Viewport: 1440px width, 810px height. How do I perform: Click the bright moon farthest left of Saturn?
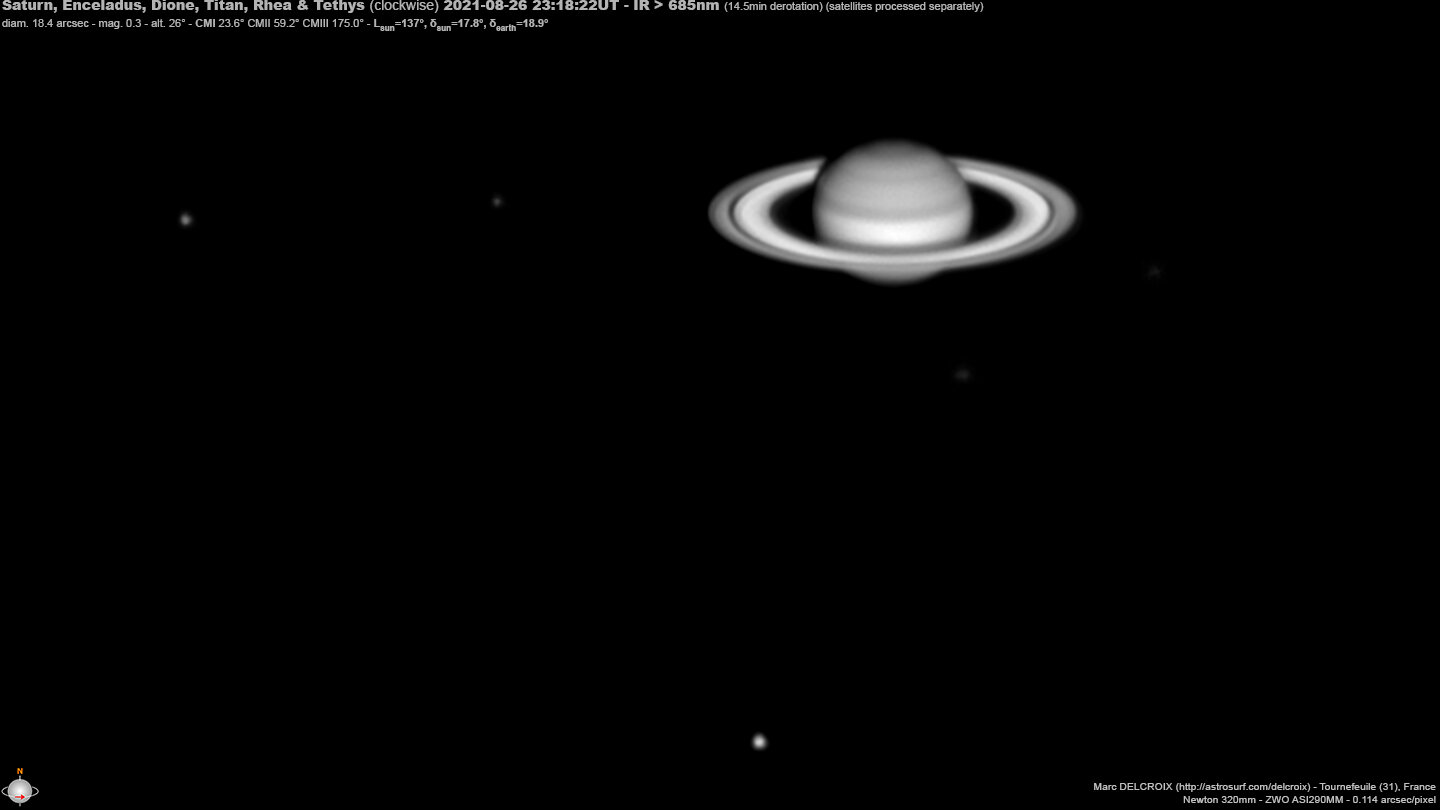(185, 219)
